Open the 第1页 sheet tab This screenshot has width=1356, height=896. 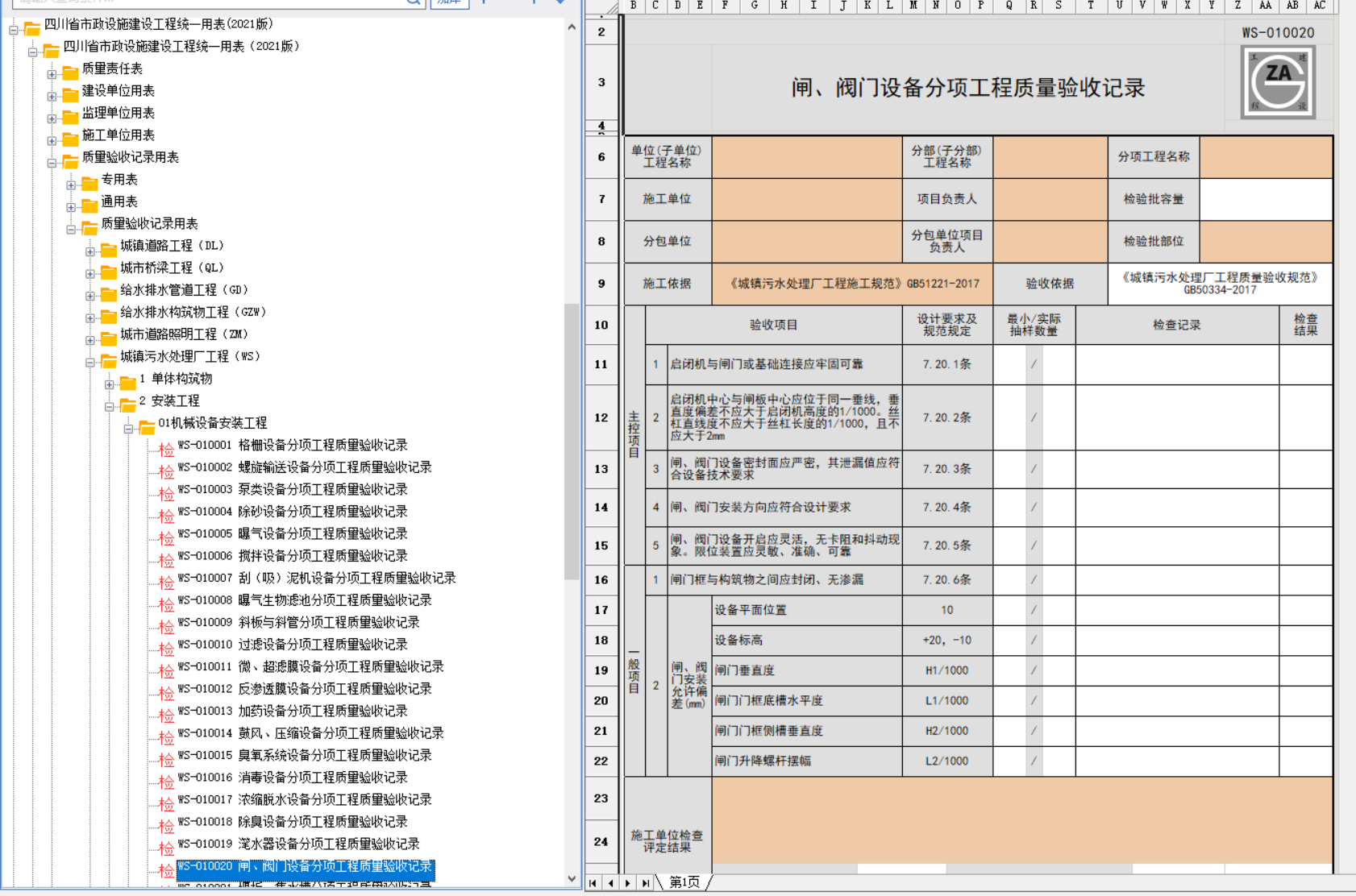(684, 882)
